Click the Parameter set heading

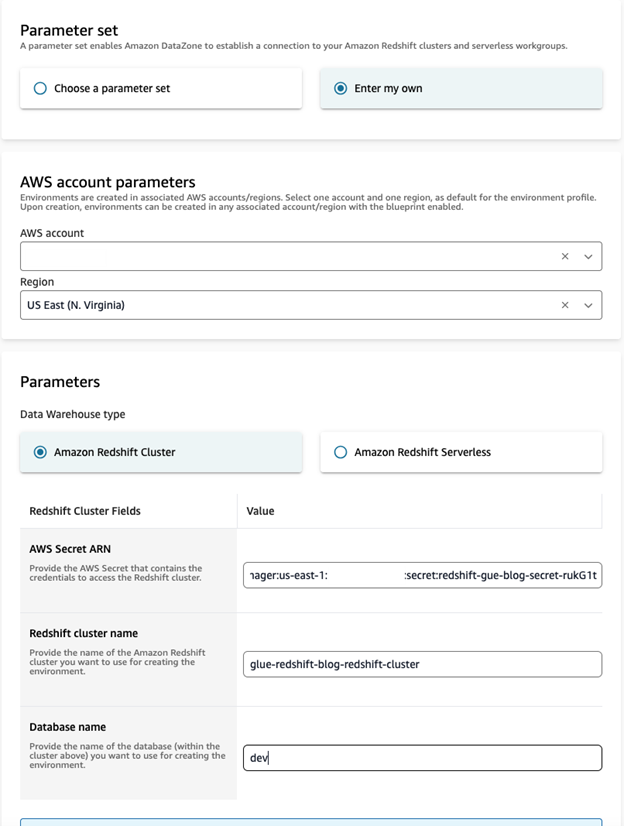(69, 31)
